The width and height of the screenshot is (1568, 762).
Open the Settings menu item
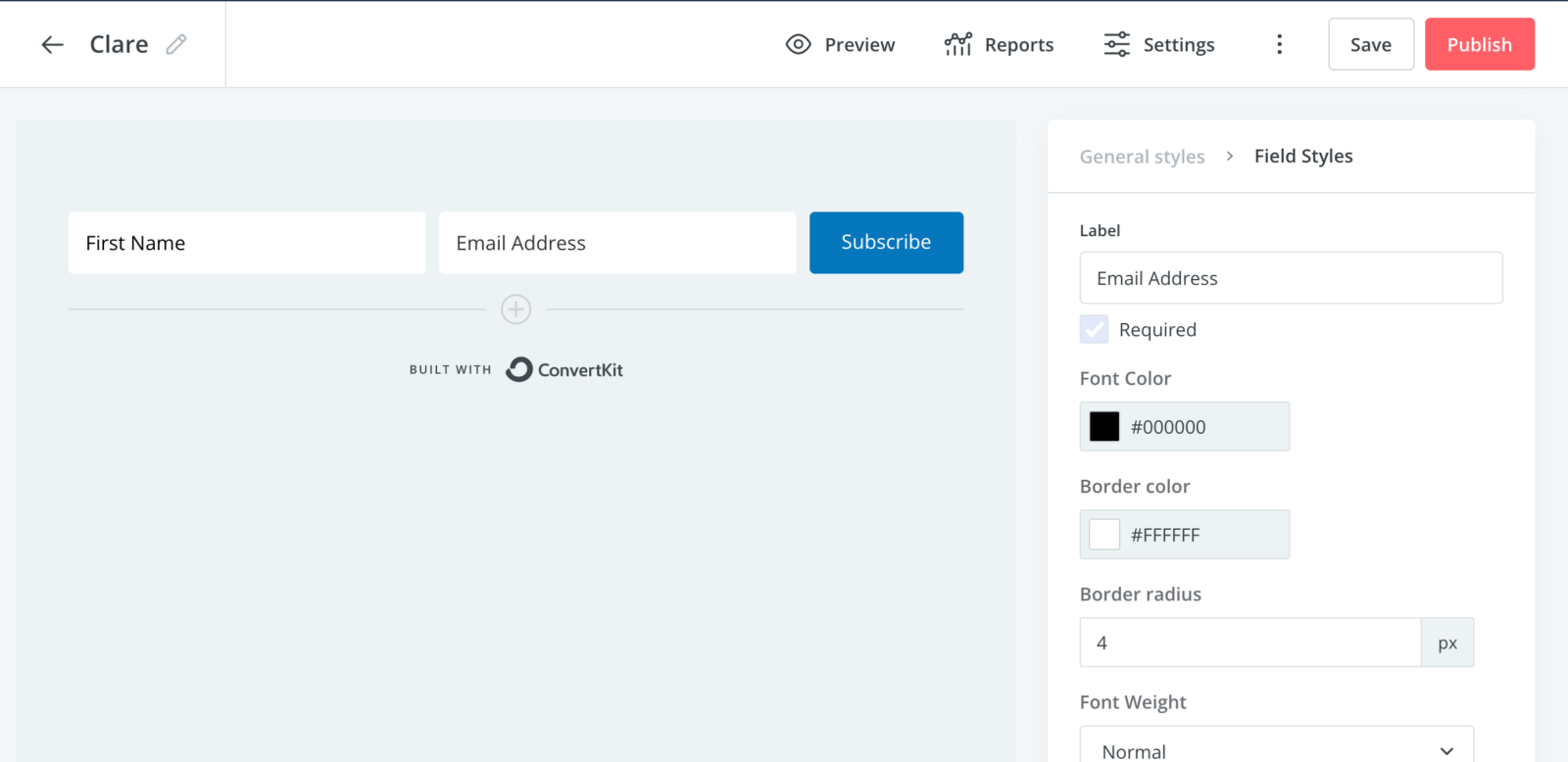pyautogui.click(x=1159, y=44)
